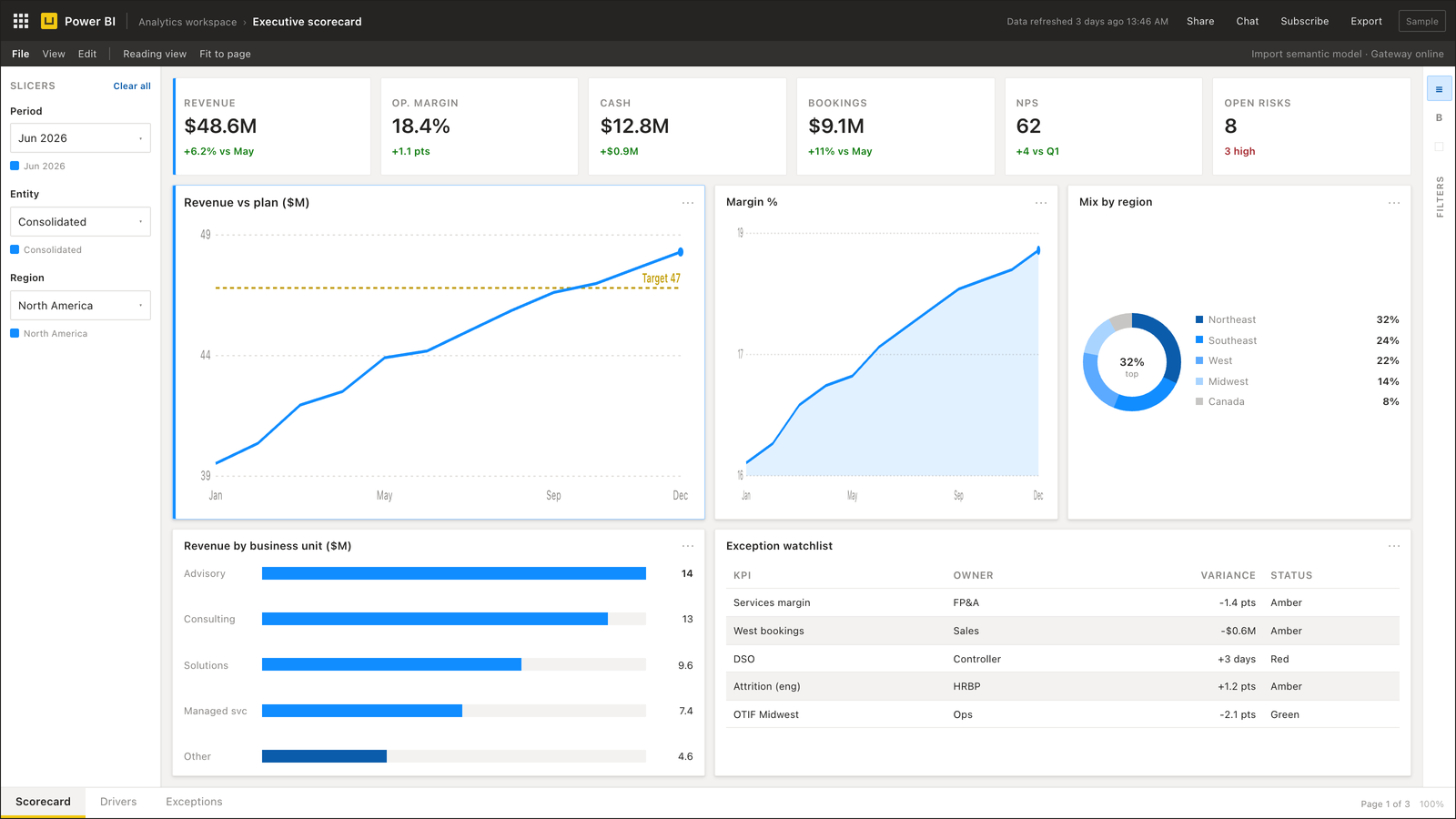Click the Midwest legend color swatch
The width and height of the screenshot is (1456, 819).
(x=1199, y=381)
